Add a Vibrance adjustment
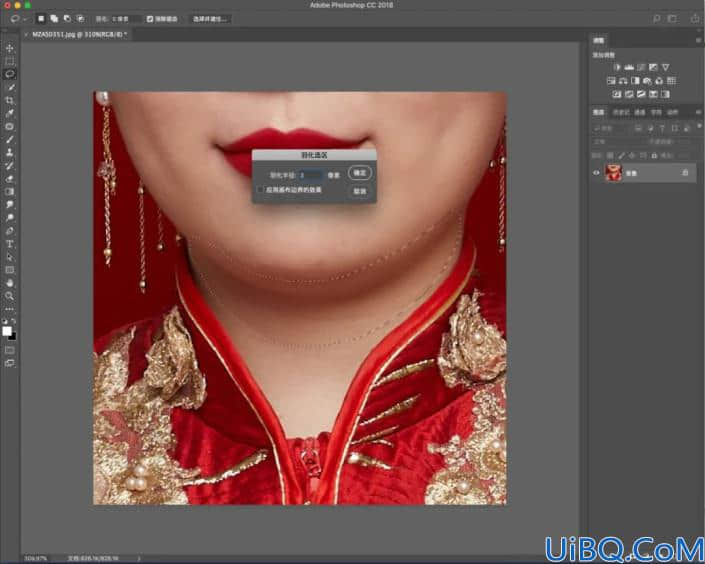The width and height of the screenshot is (705, 564). [665, 67]
